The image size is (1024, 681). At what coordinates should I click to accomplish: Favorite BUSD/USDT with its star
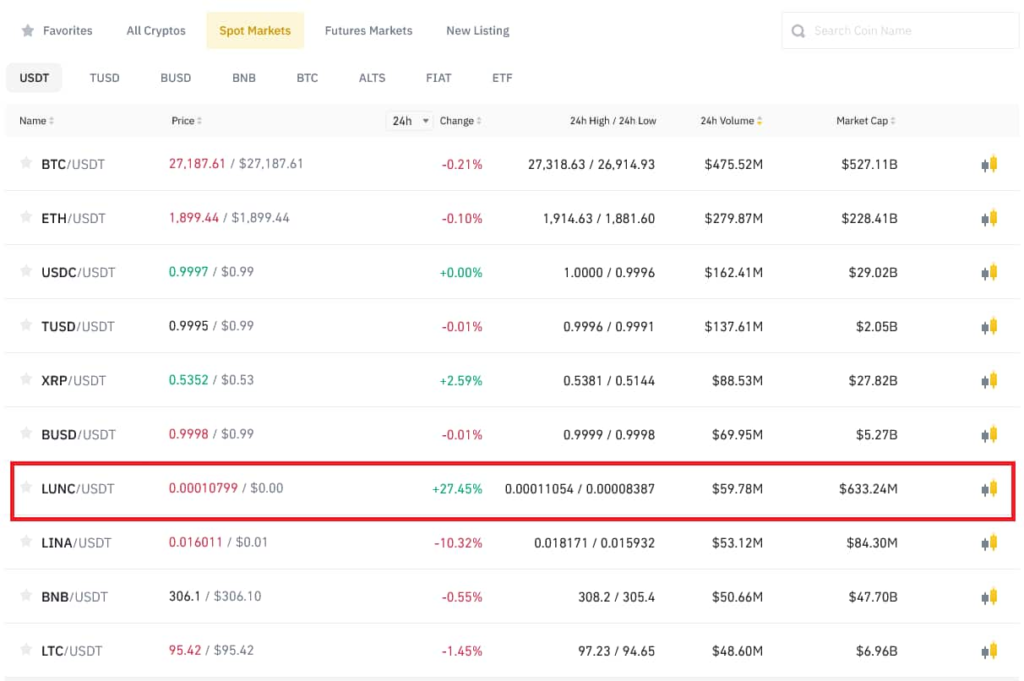tap(26, 434)
